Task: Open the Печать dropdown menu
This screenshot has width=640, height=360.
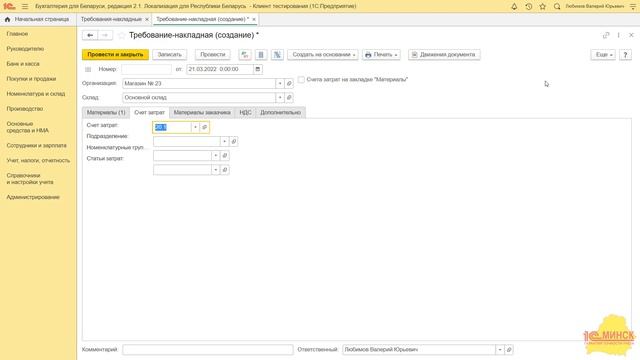Action: pos(381,55)
